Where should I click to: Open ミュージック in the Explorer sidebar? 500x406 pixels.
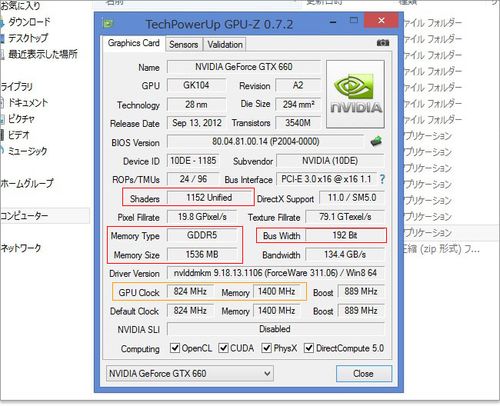click(x=27, y=151)
